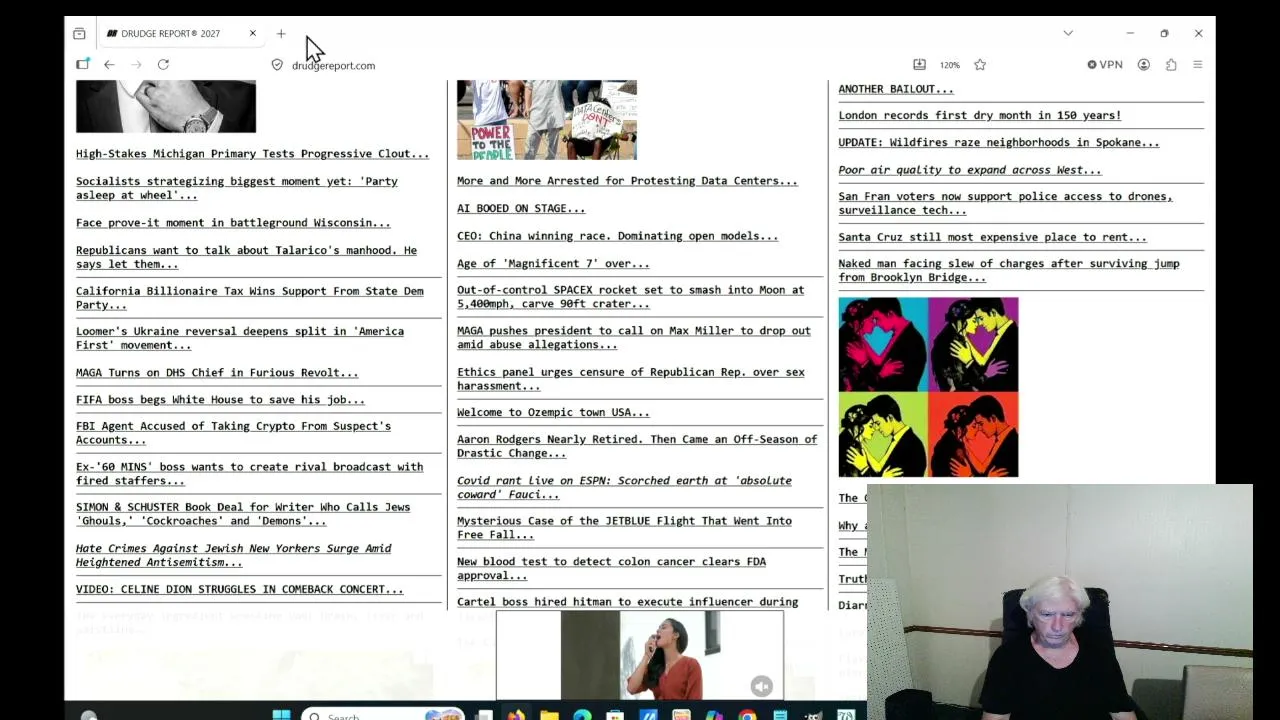
Task: Open 'New blood test to detect colon cancer' link
Action: 611,568
